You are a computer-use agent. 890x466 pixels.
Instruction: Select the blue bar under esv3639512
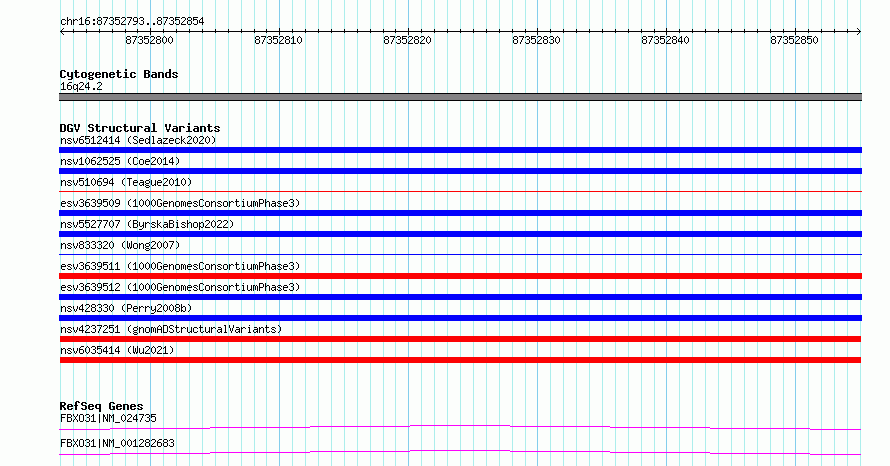point(460,297)
